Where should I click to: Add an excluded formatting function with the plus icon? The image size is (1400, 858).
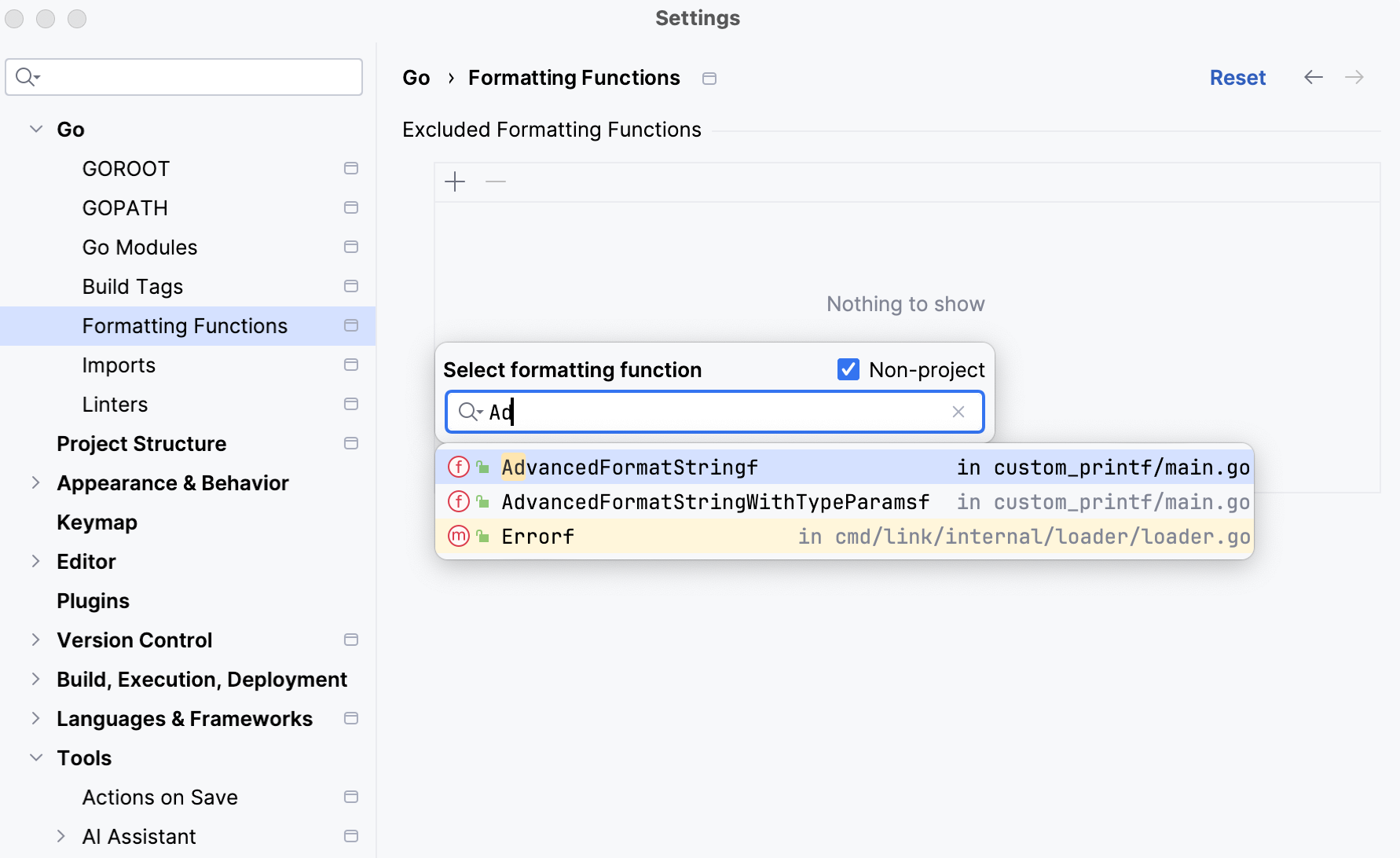click(455, 181)
